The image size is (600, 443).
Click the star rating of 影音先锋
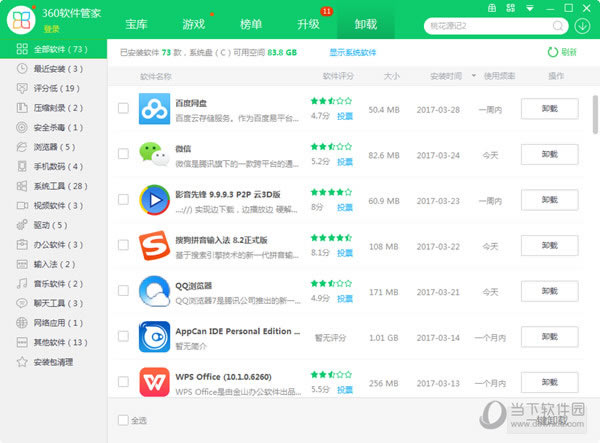point(331,192)
